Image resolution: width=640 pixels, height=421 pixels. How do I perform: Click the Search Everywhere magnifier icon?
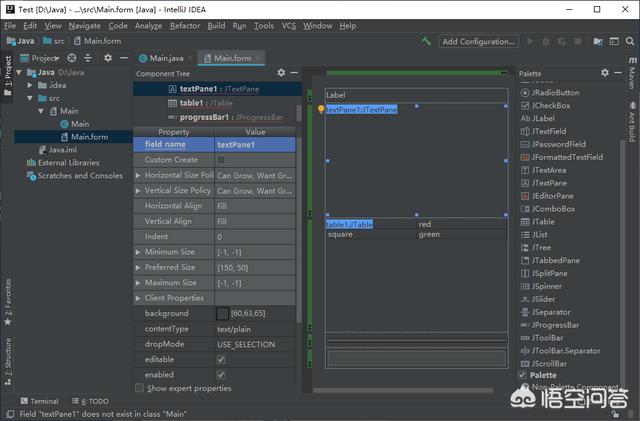[x=630, y=41]
